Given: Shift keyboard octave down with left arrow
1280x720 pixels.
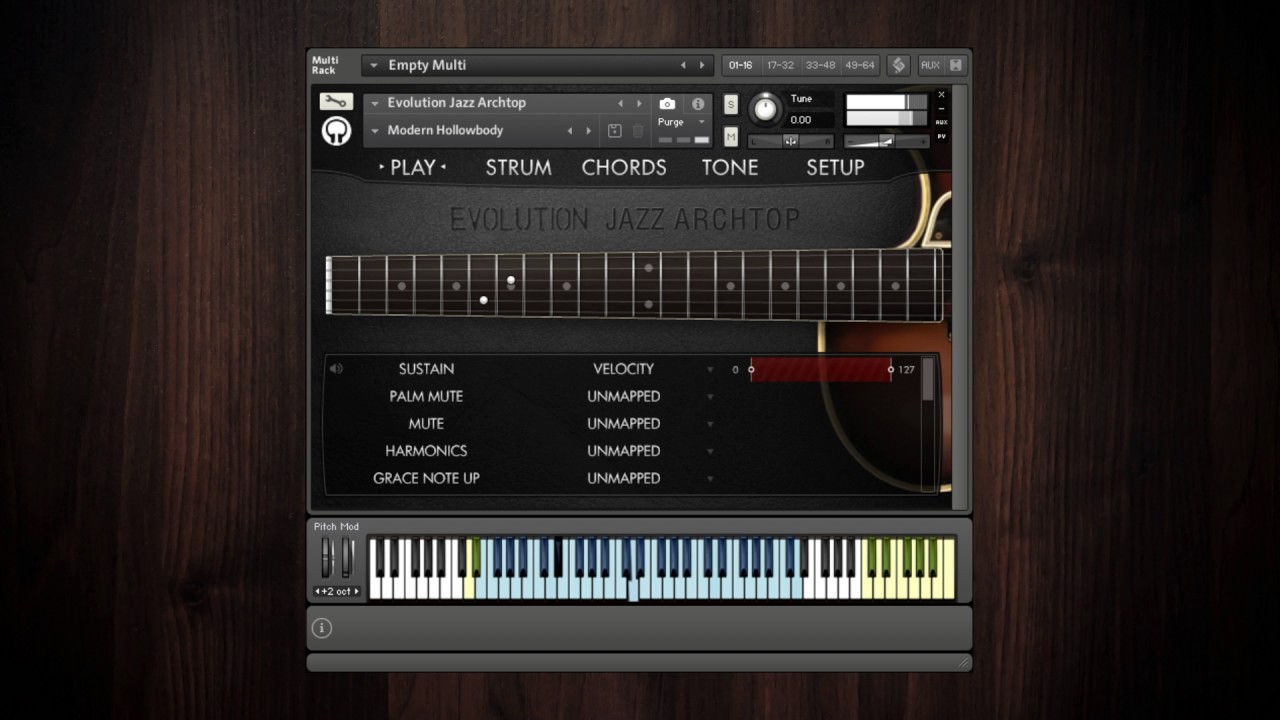Looking at the screenshot, I should [318, 591].
